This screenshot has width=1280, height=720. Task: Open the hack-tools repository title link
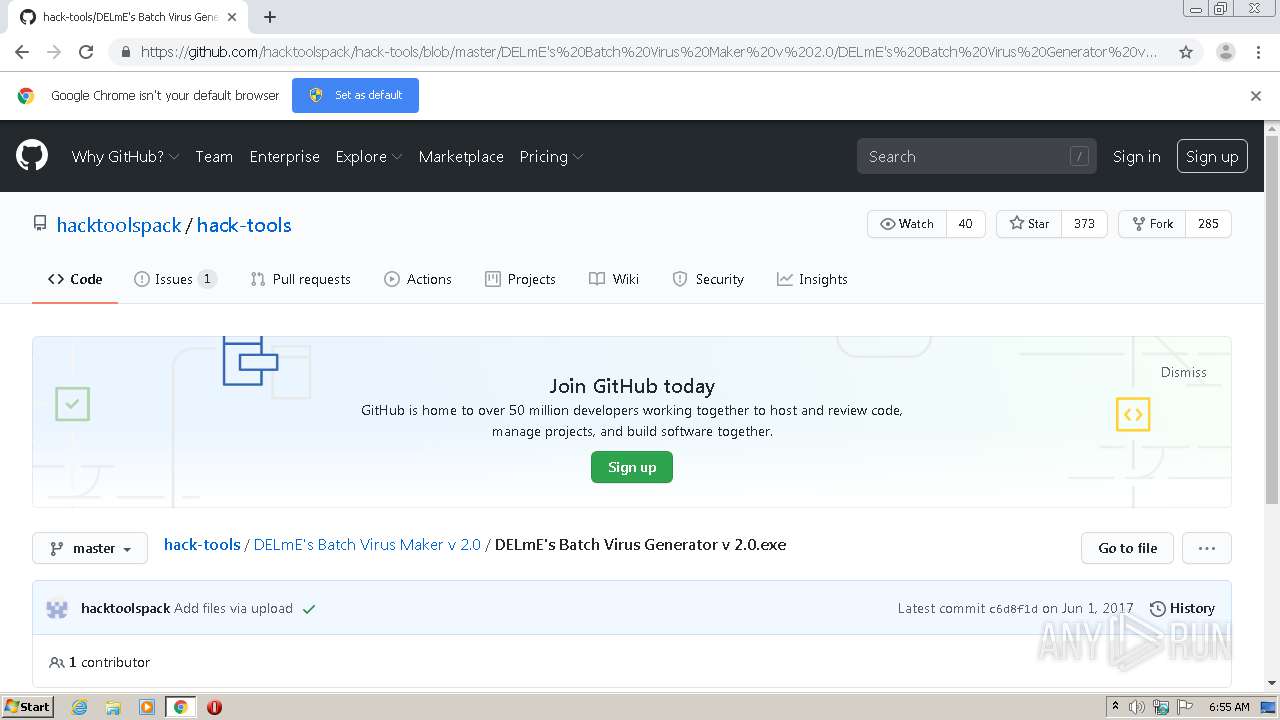pos(244,225)
